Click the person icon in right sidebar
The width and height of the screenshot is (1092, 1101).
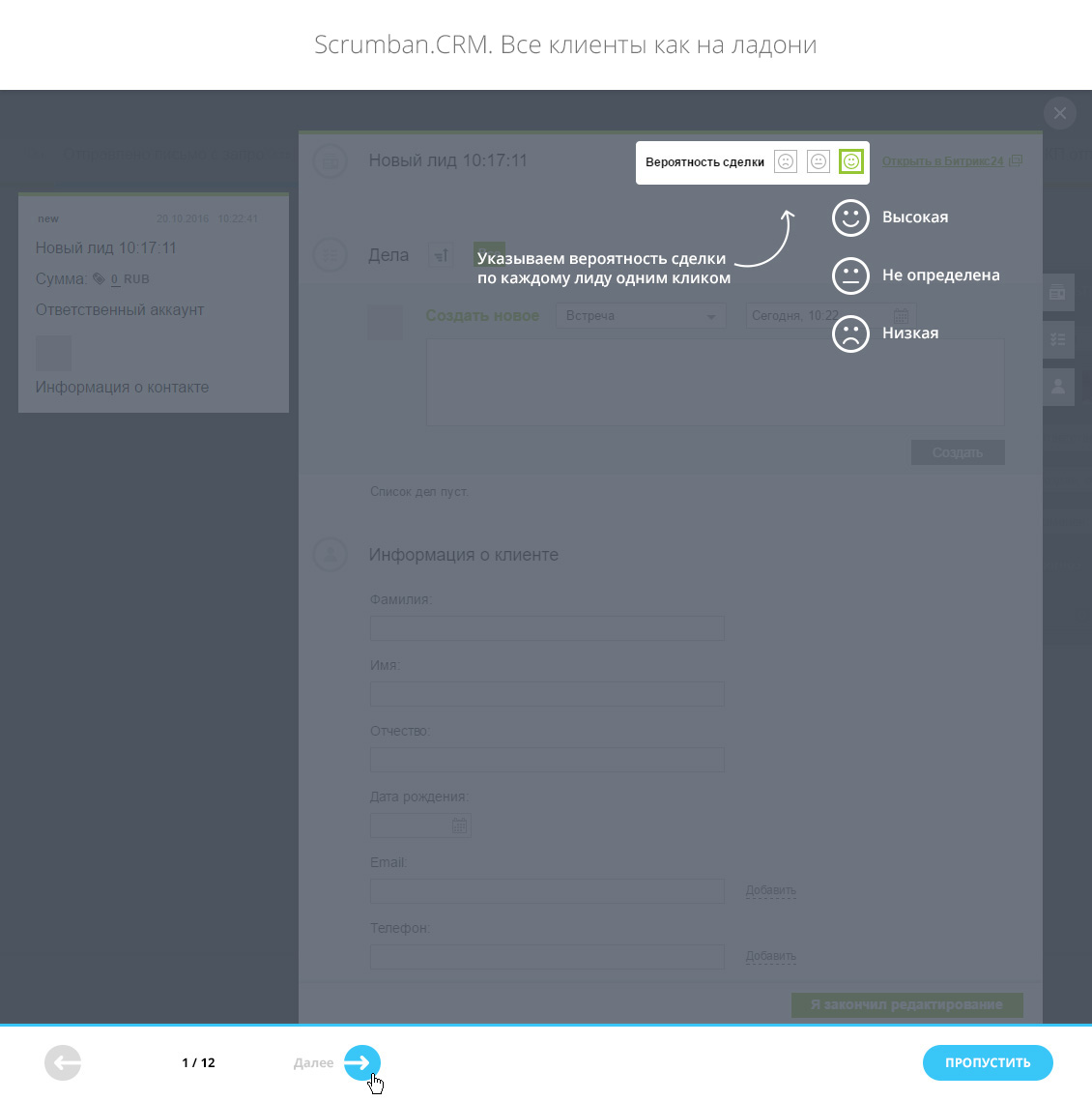point(1058,387)
